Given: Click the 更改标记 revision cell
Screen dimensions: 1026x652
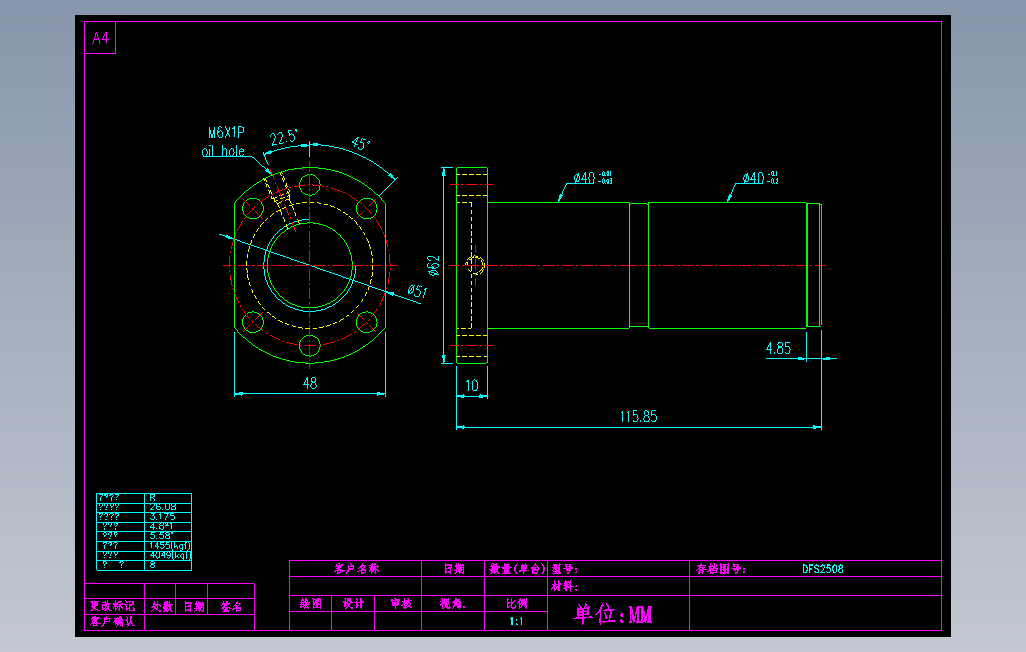Looking at the screenshot, I should (113, 606).
